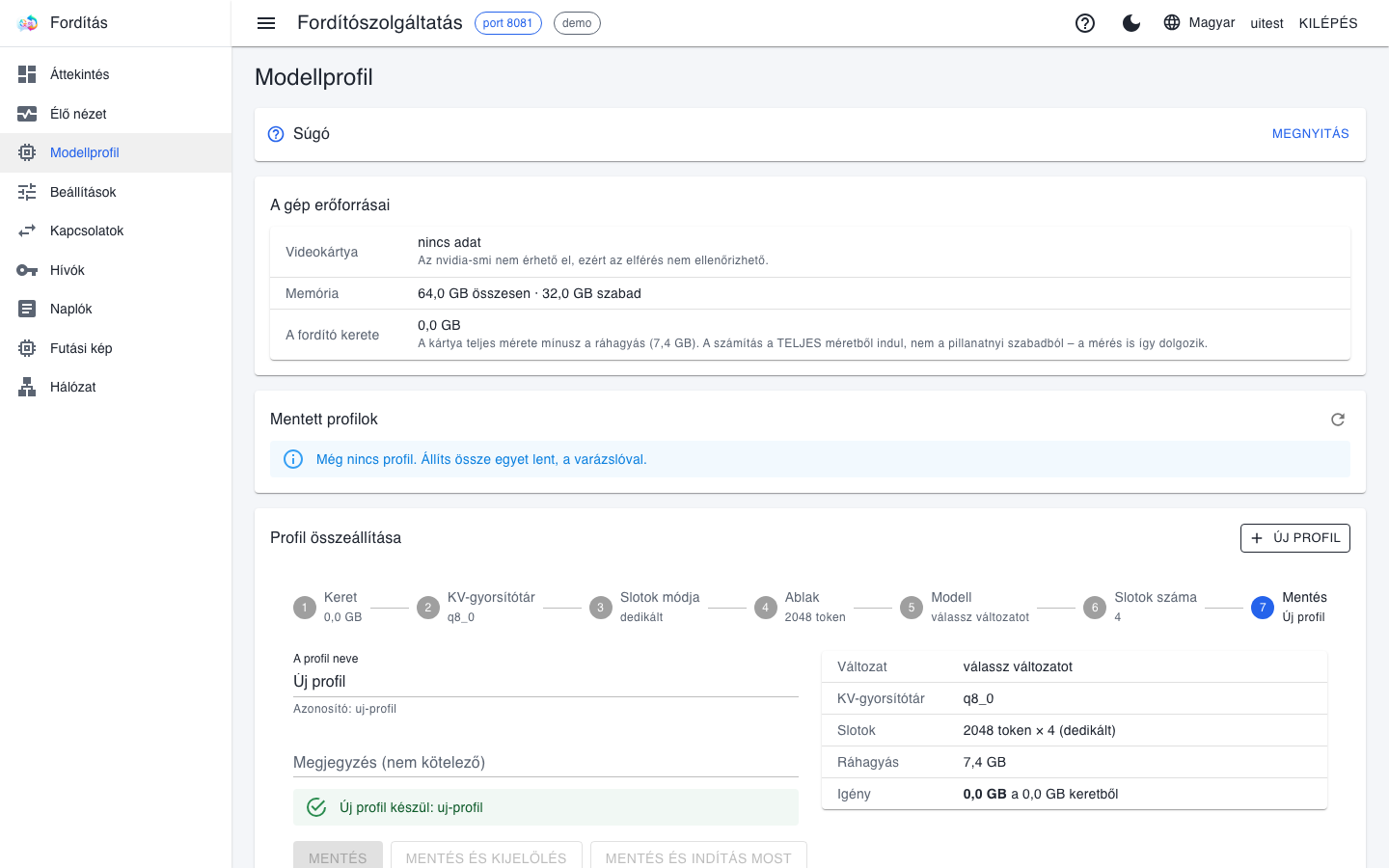This screenshot has width=1389, height=868.
Task: Select wizard step 4 Ablak
Action: click(800, 608)
